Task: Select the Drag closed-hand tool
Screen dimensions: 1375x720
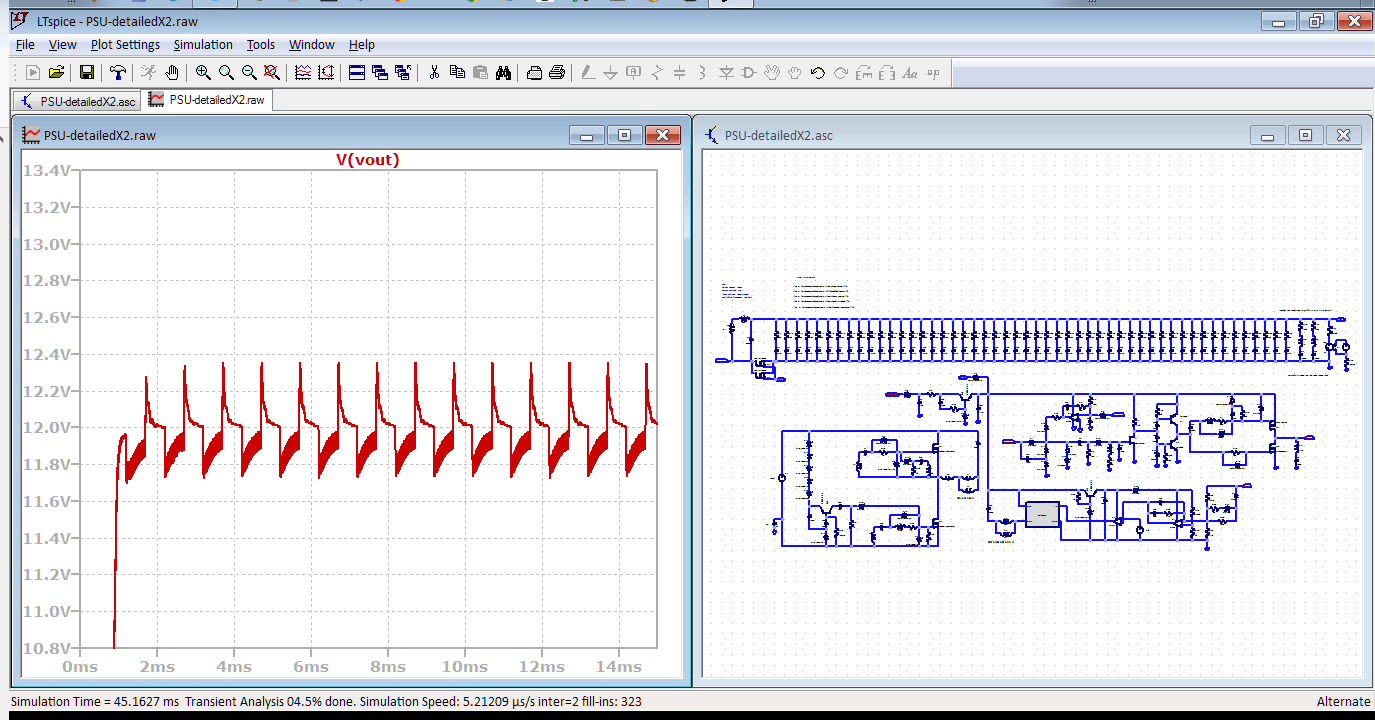Action: (x=795, y=72)
